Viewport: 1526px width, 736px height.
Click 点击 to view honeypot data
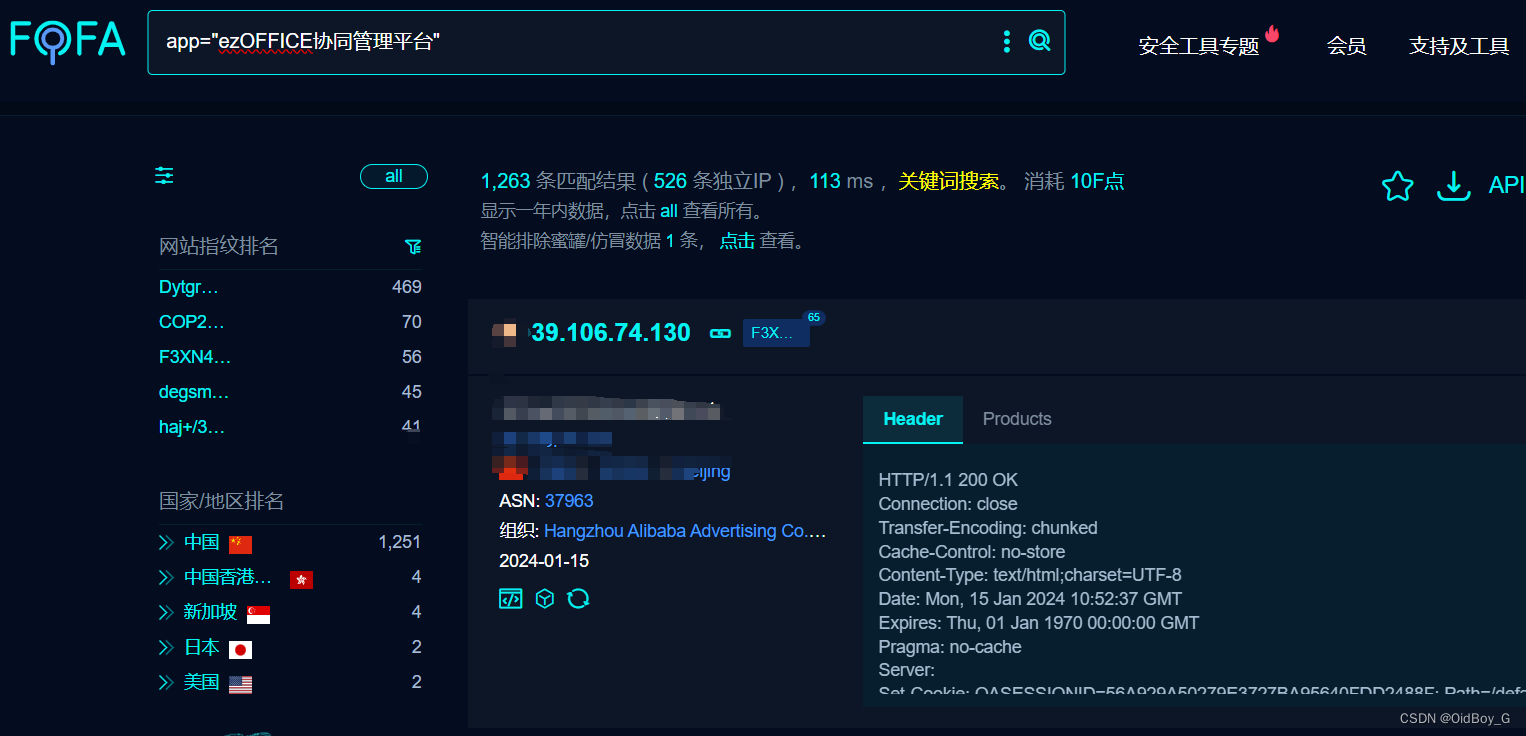click(x=737, y=241)
